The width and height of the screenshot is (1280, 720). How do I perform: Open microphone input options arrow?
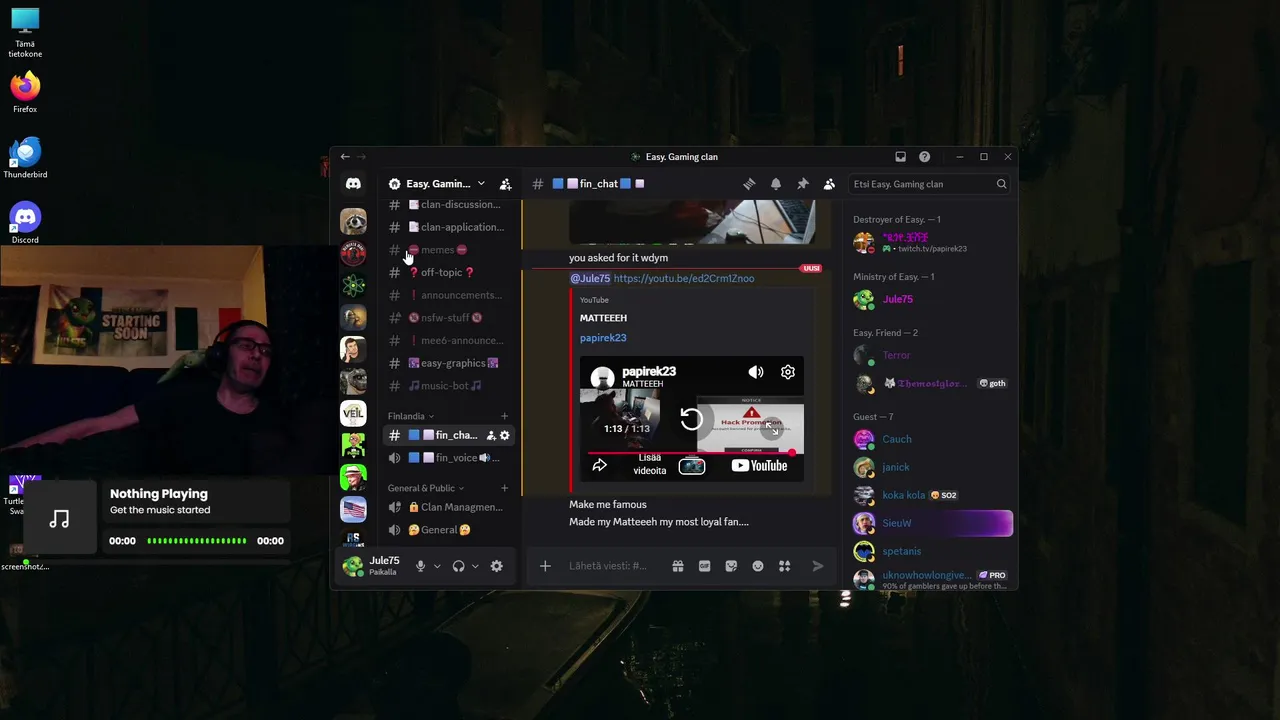tap(437, 566)
